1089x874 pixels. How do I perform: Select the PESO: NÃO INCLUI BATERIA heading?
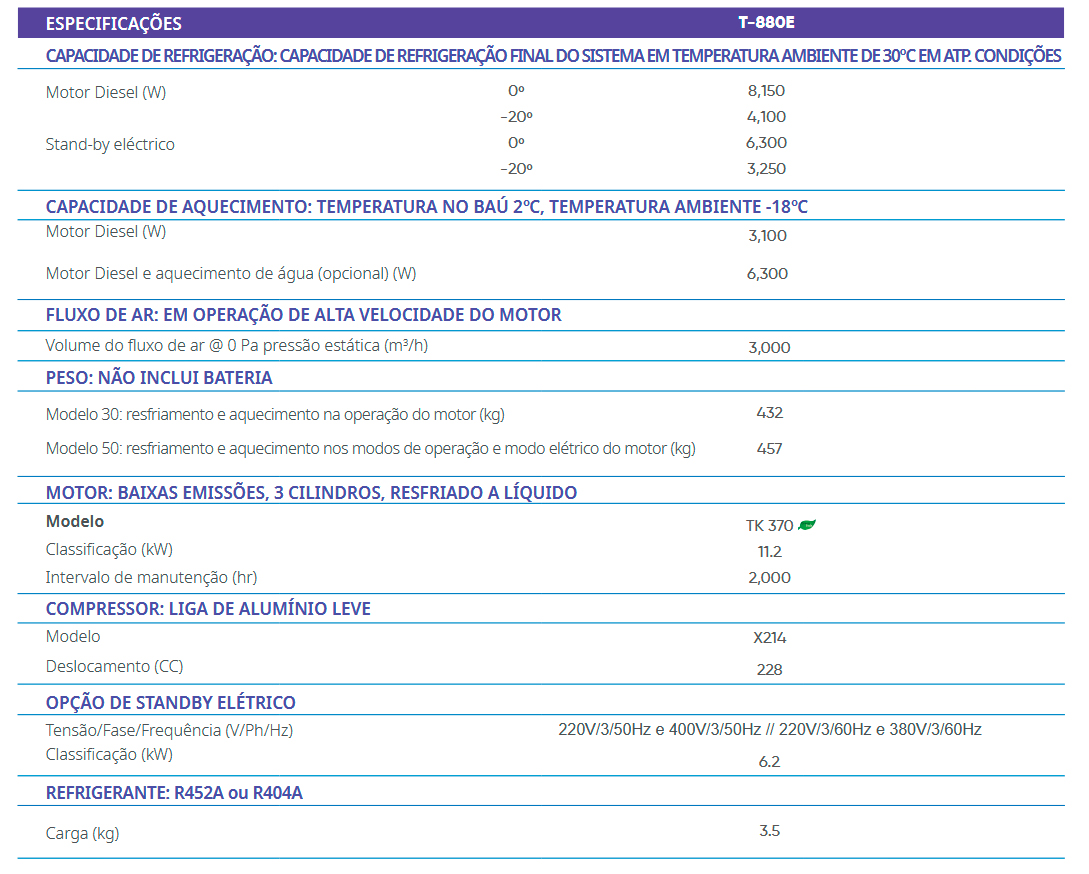click(159, 378)
